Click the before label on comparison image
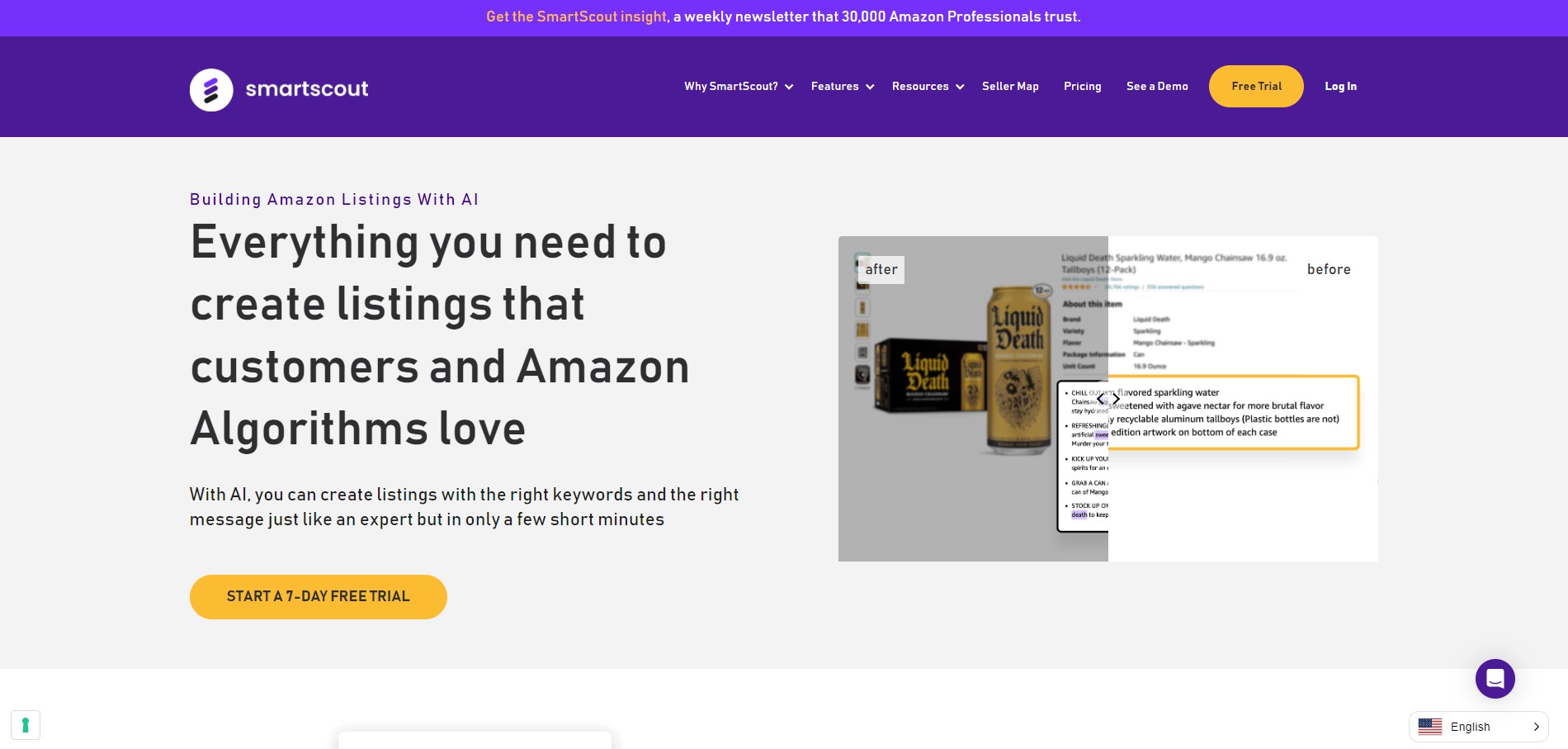 click(x=1329, y=269)
